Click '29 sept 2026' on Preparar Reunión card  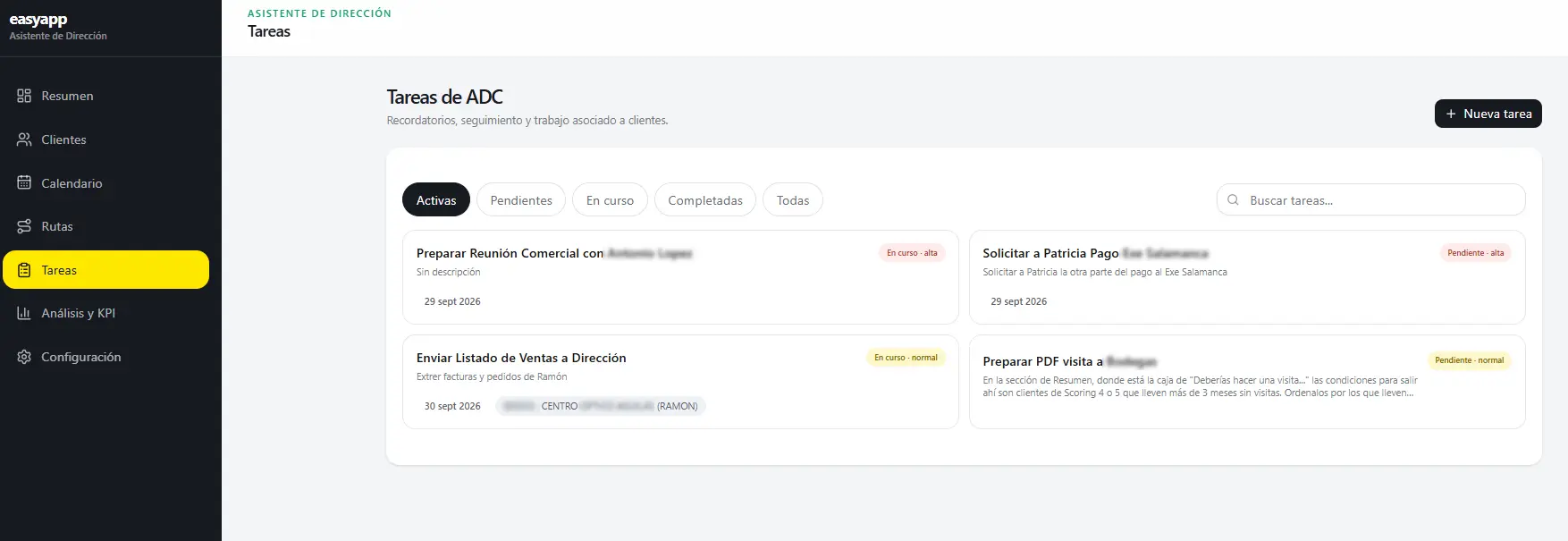(452, 301)
